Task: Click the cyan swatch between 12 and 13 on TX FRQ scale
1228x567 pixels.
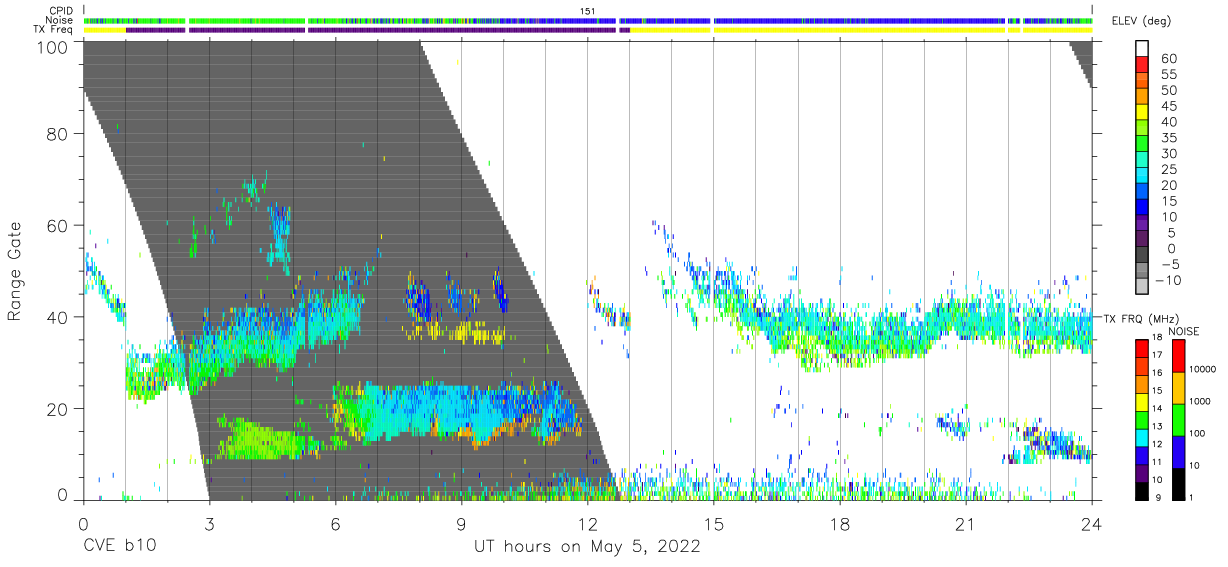Action: (1143, 438)
